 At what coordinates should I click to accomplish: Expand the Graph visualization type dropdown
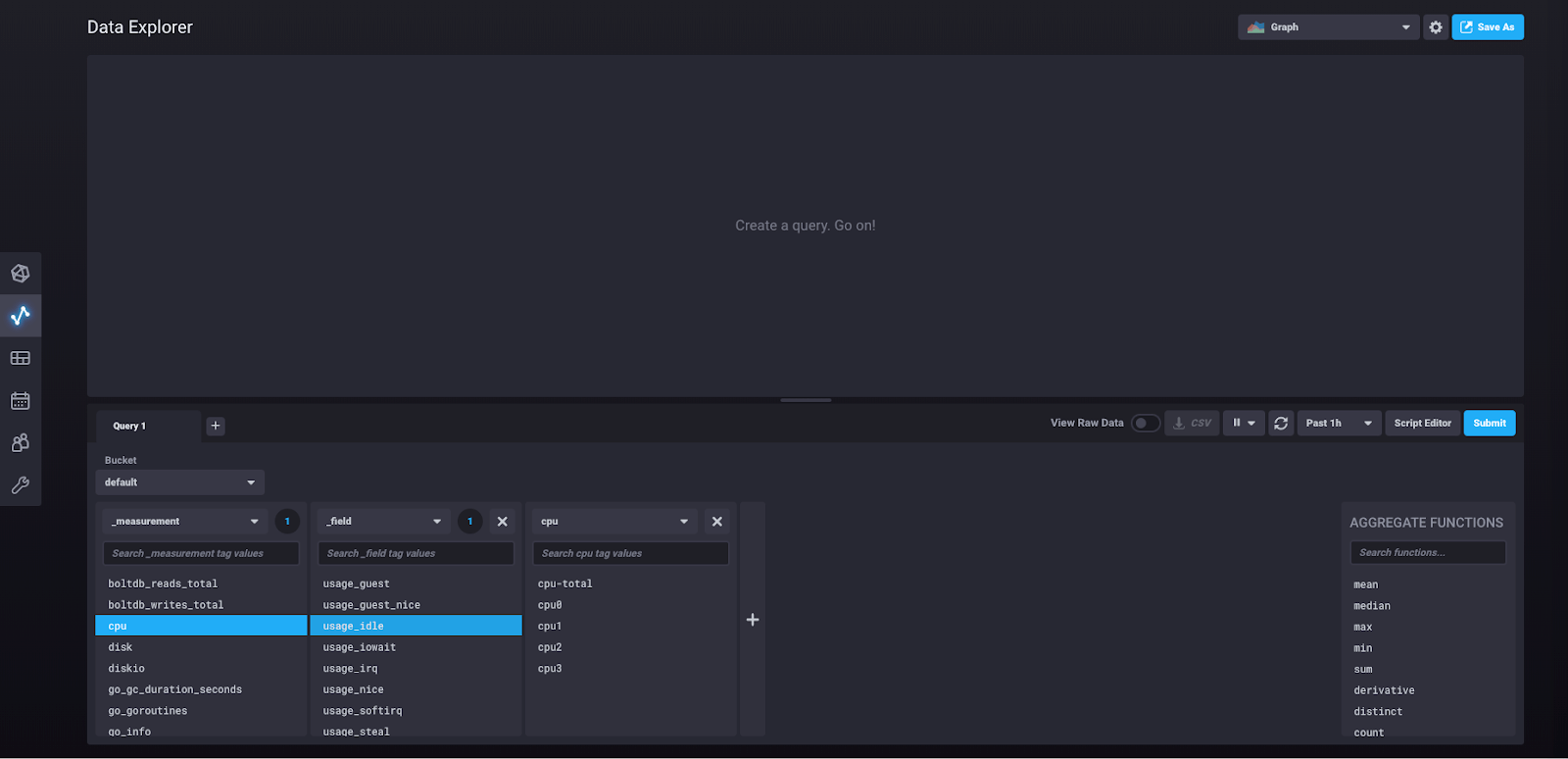click(1328, 27)
